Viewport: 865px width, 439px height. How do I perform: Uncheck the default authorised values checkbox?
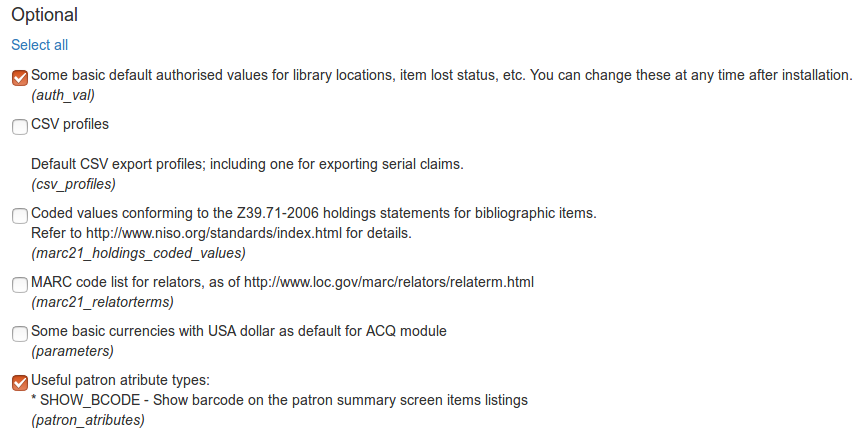pyautogui.click(x=20, y=77)
